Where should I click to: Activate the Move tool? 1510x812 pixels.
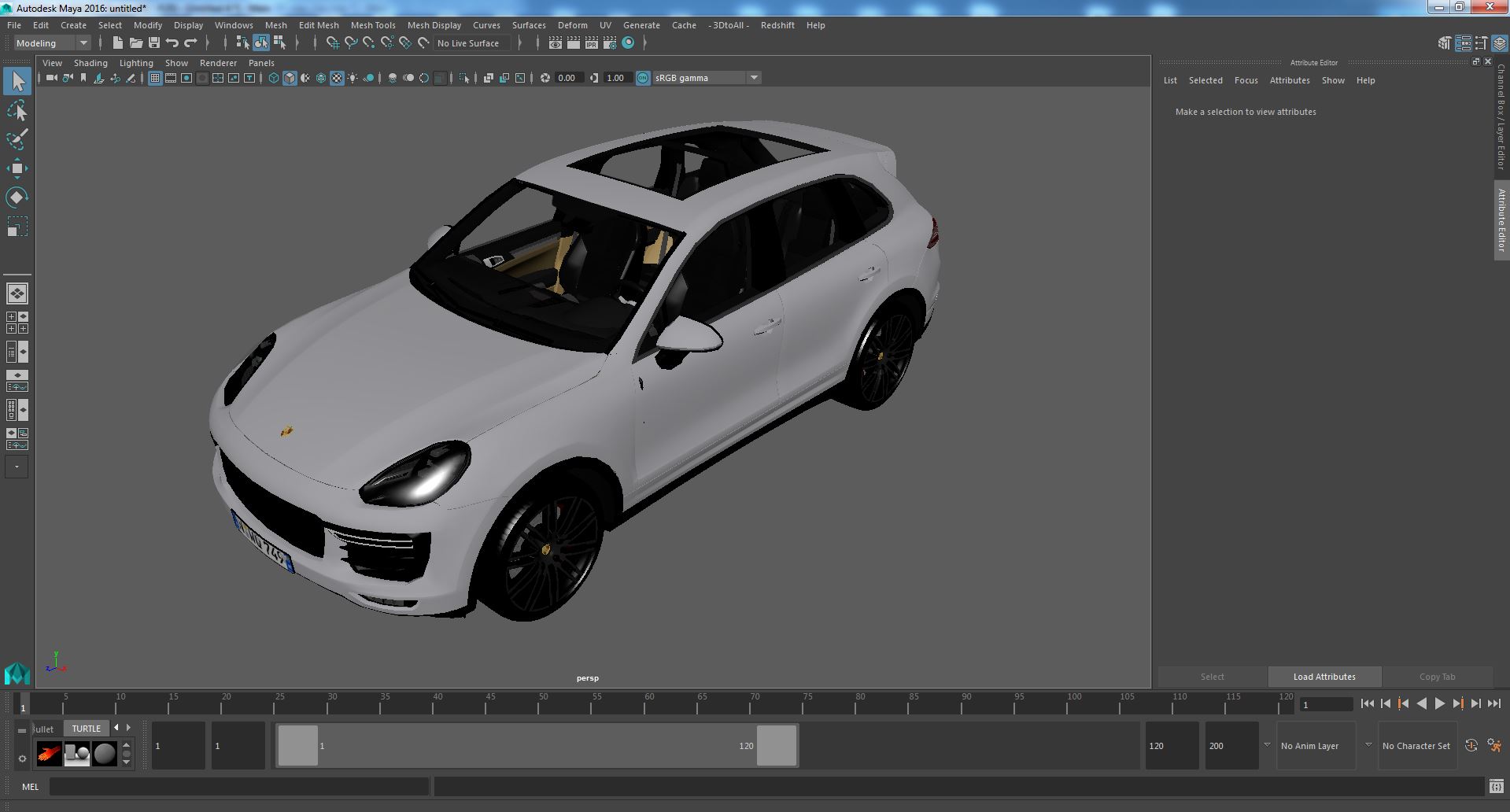17,168
